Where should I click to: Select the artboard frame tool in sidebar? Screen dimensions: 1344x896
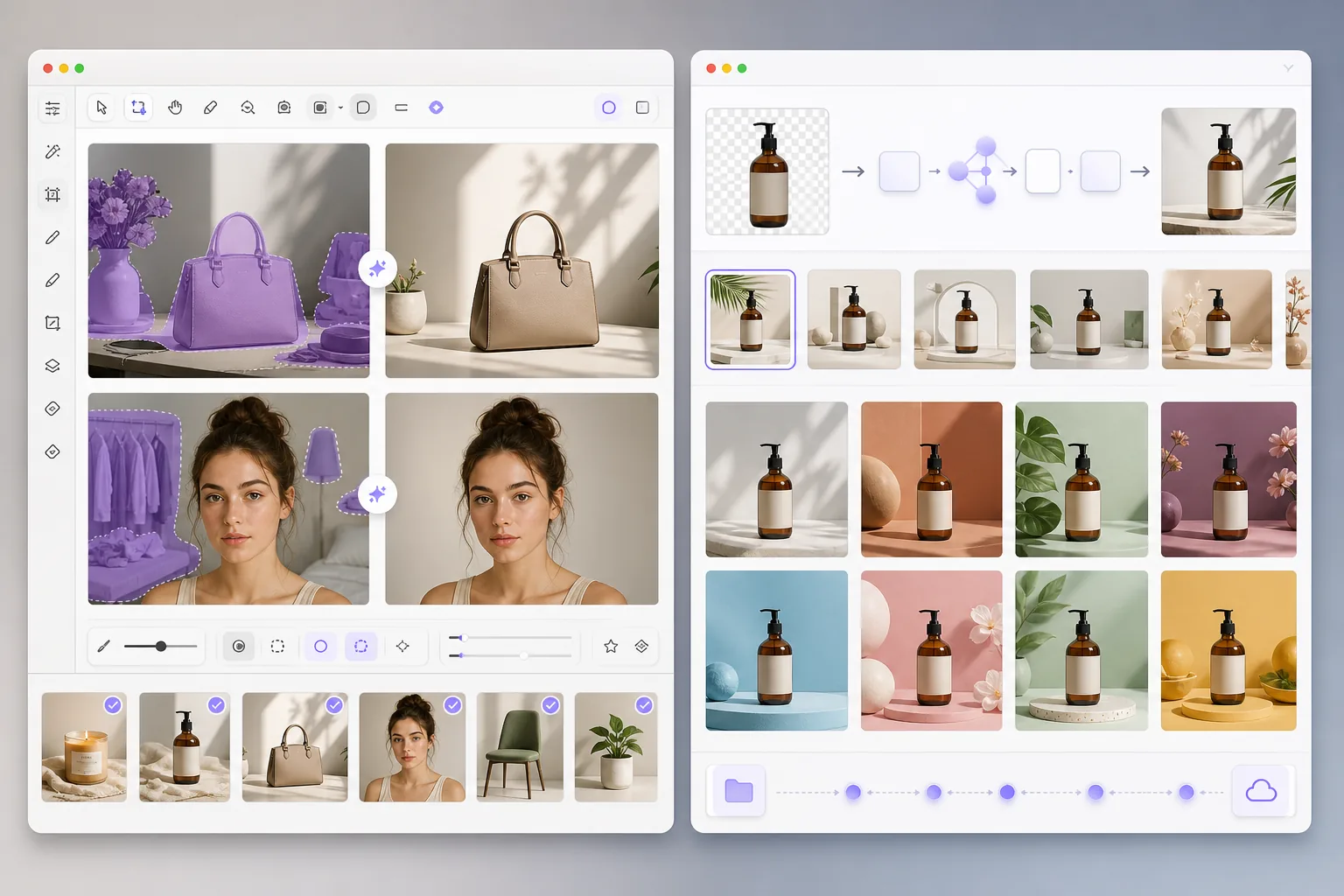(52, 194)
